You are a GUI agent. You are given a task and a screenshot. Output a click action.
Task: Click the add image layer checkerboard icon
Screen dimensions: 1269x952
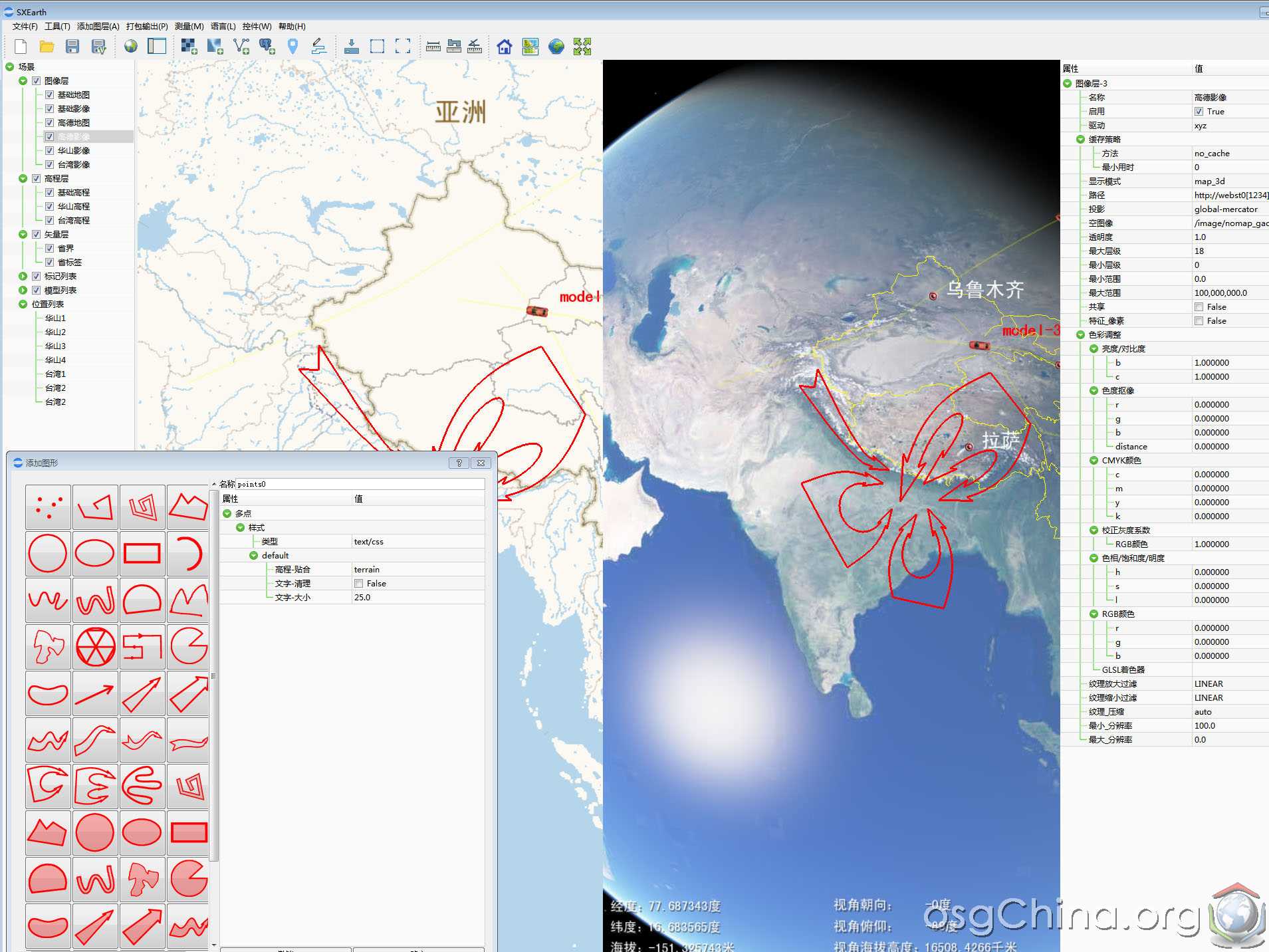click(x=189, y=46)
